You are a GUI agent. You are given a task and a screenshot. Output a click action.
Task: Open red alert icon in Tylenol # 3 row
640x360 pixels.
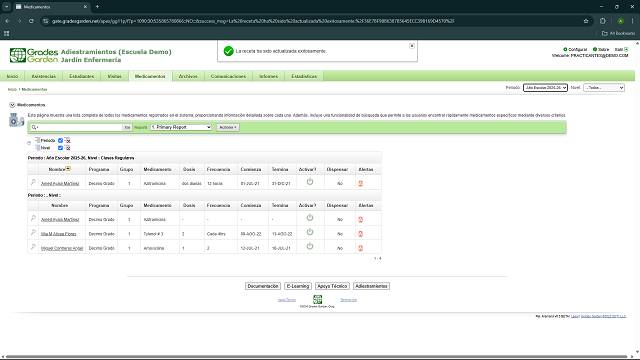[x=360, y=234]
